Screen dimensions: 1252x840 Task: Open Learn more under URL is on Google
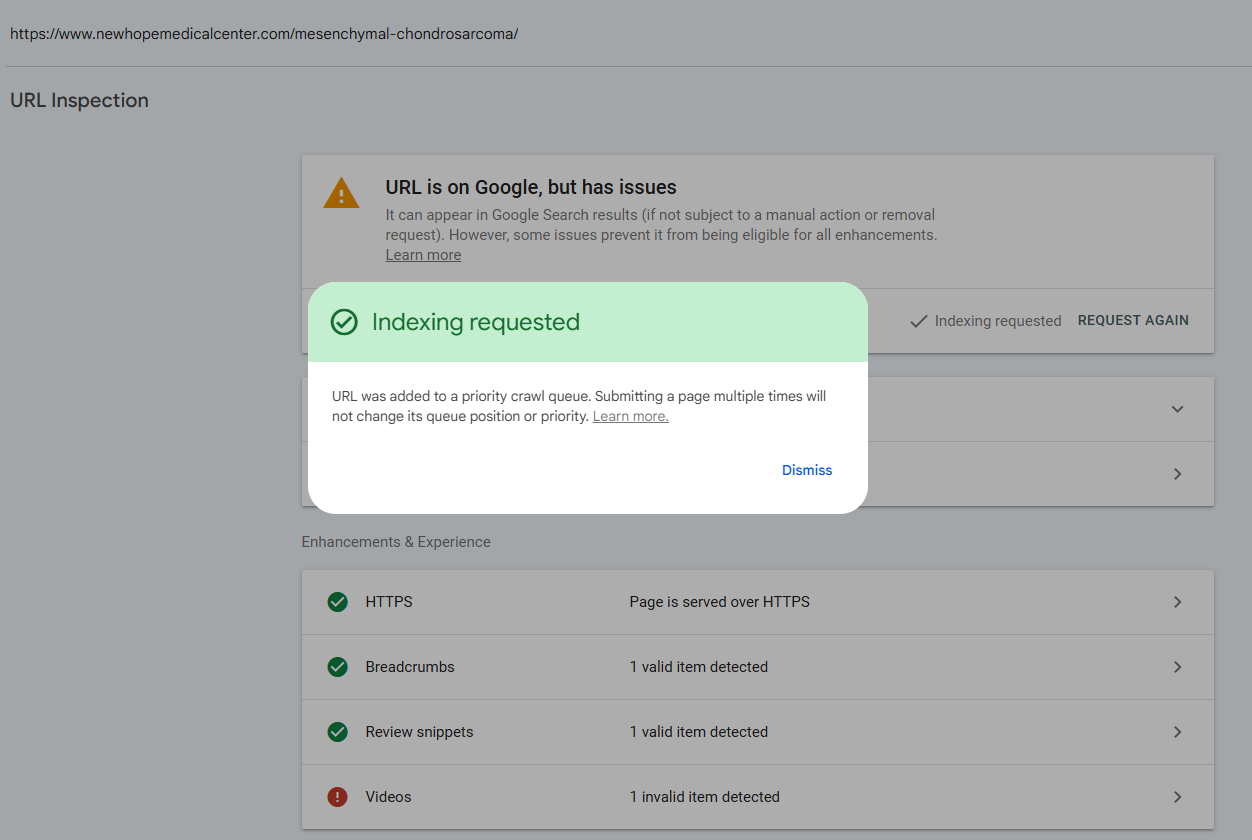click(423, 255)
